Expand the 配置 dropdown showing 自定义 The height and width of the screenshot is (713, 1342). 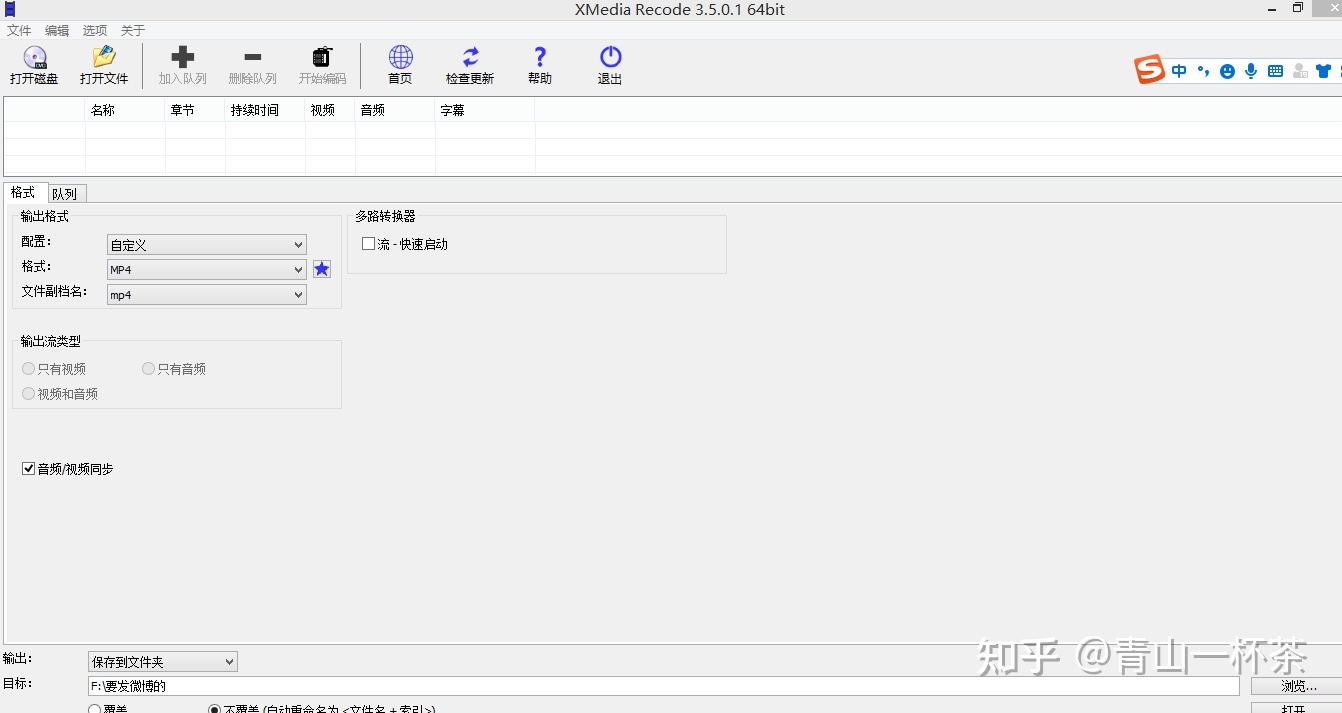click(x=206, y=245)
